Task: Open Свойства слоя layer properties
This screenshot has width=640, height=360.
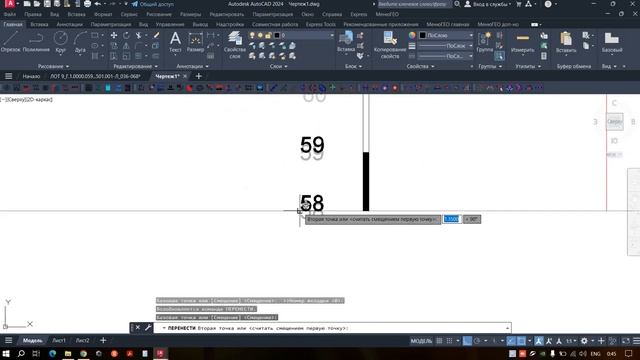Action: 235,45
